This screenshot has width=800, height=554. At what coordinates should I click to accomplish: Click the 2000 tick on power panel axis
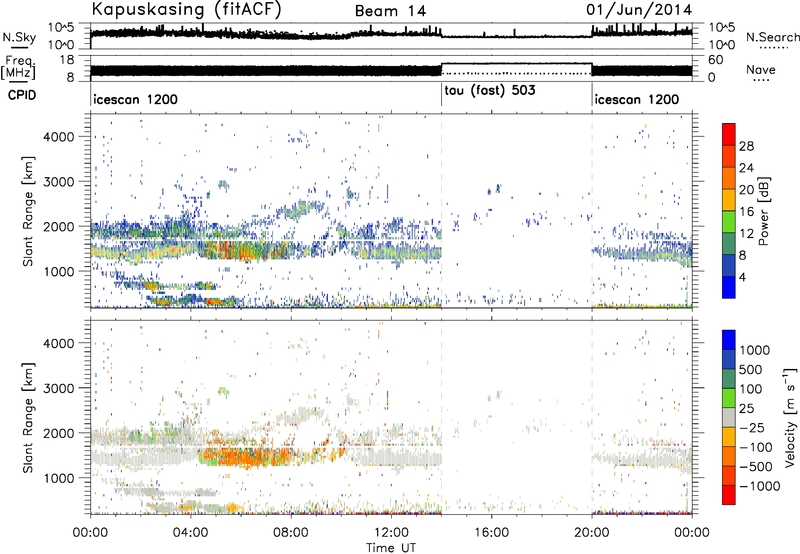[x=59, y=226]
